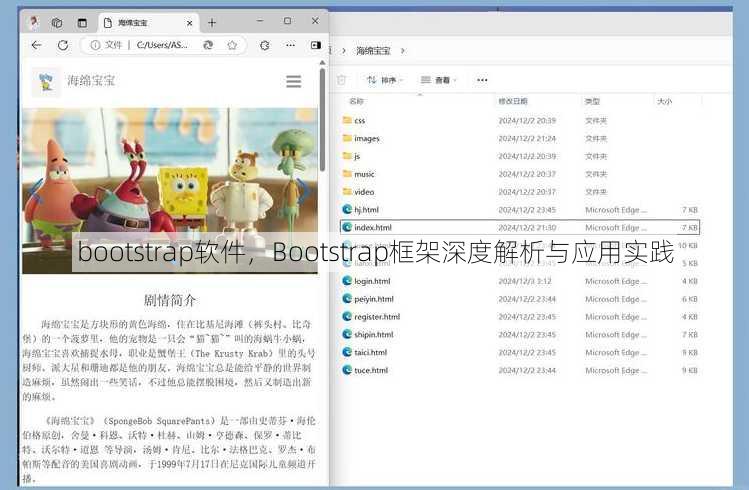Click the Edge back arrow button

(36, 45)
